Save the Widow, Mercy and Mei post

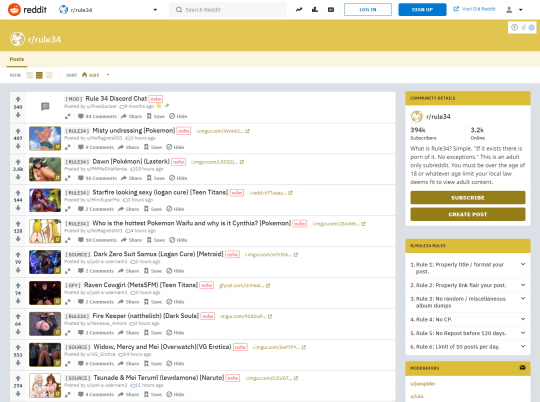(153, 363)
